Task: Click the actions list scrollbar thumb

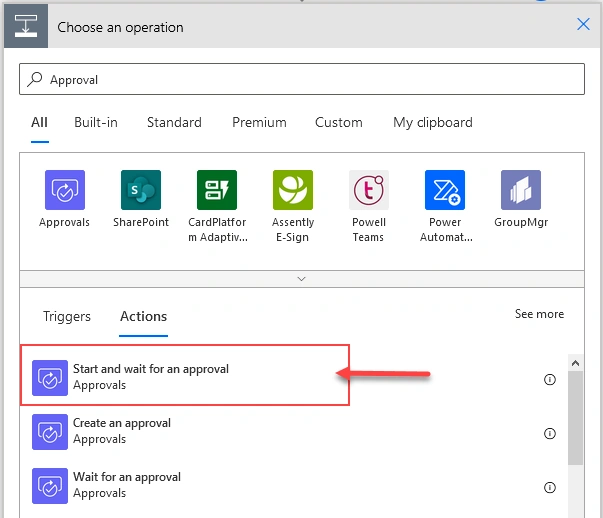Action: [575, 418]
